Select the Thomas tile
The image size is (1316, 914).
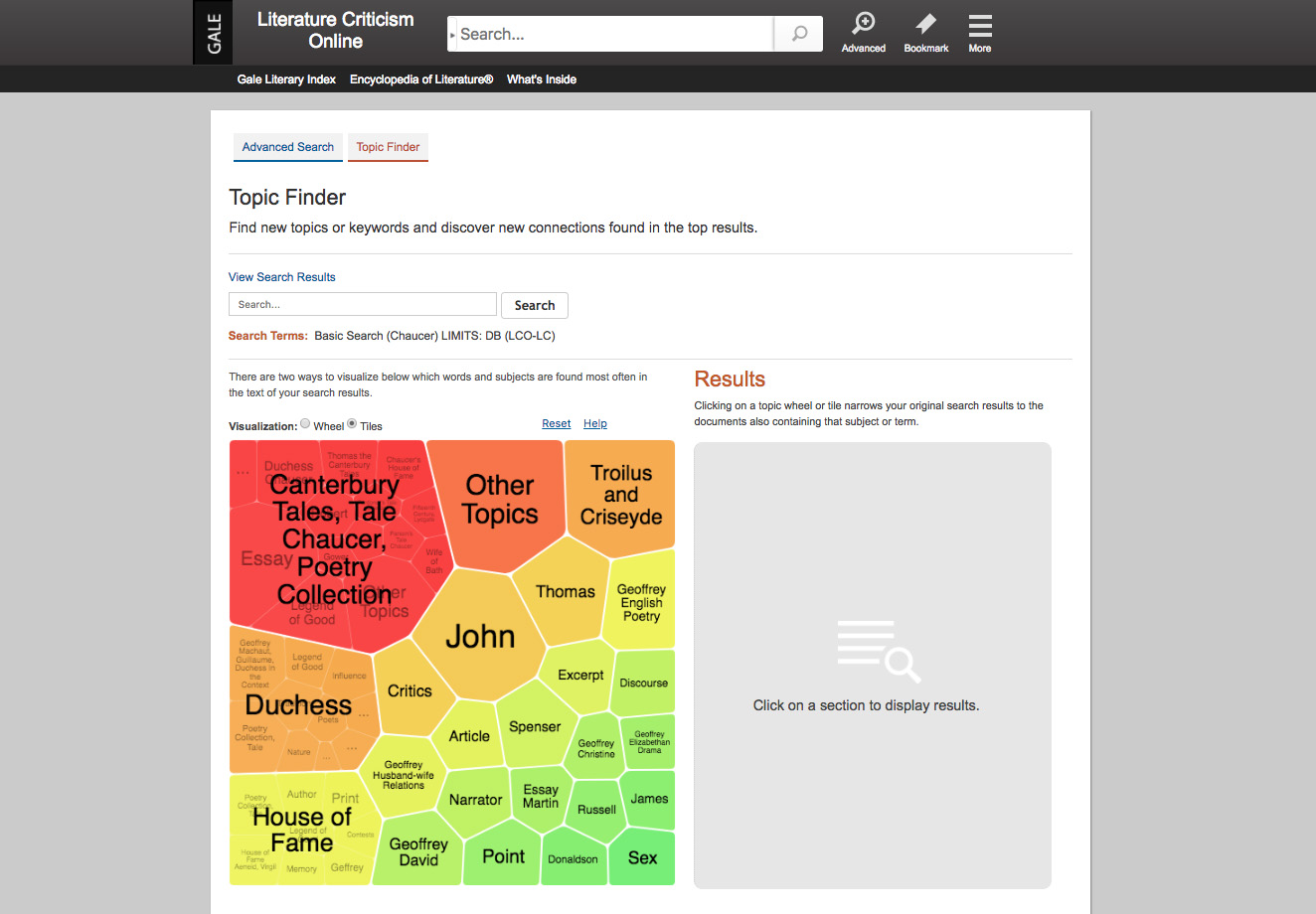tap(565, 591)
